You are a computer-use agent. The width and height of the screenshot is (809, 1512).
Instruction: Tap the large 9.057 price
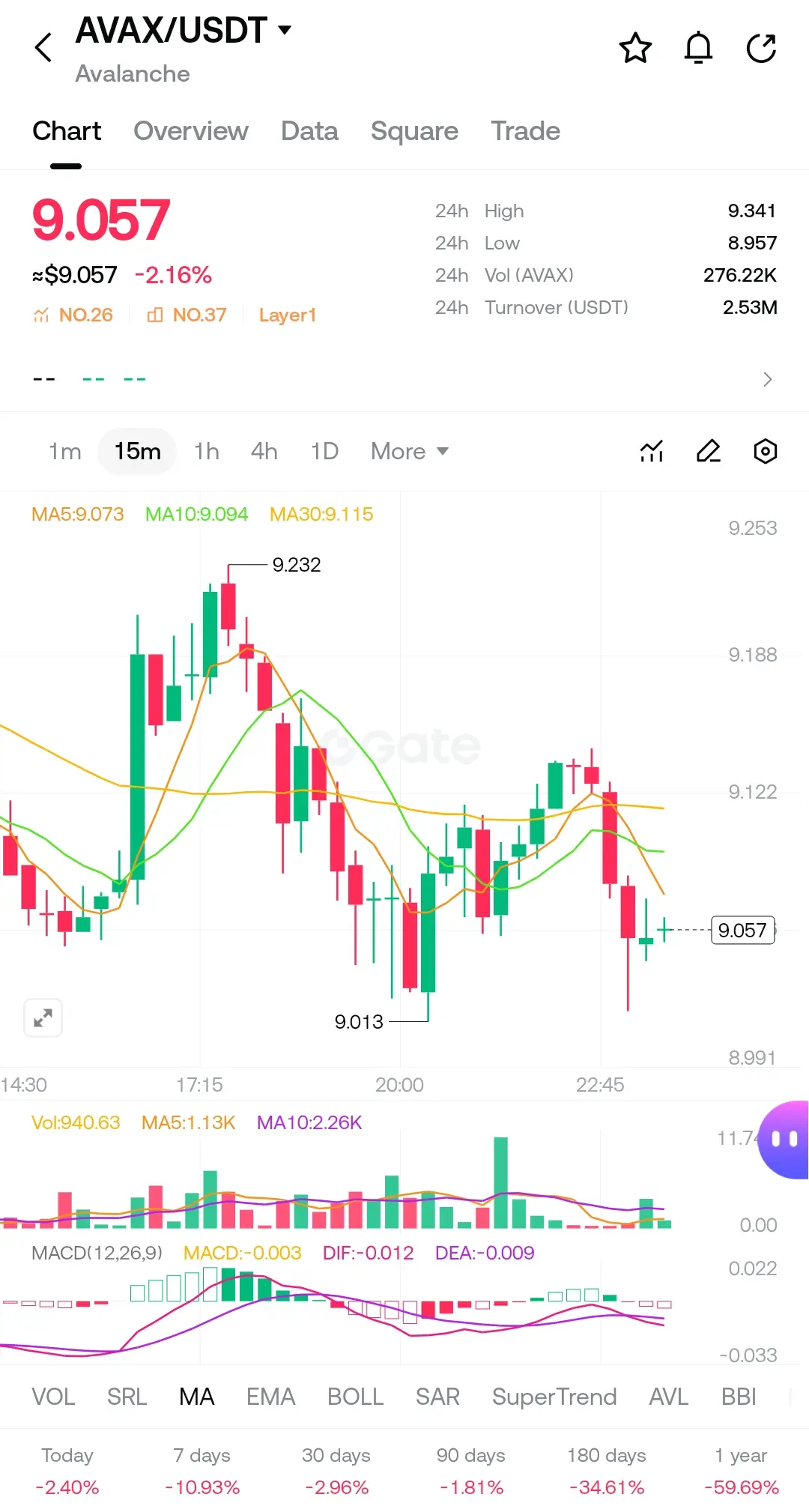(101, 220)
